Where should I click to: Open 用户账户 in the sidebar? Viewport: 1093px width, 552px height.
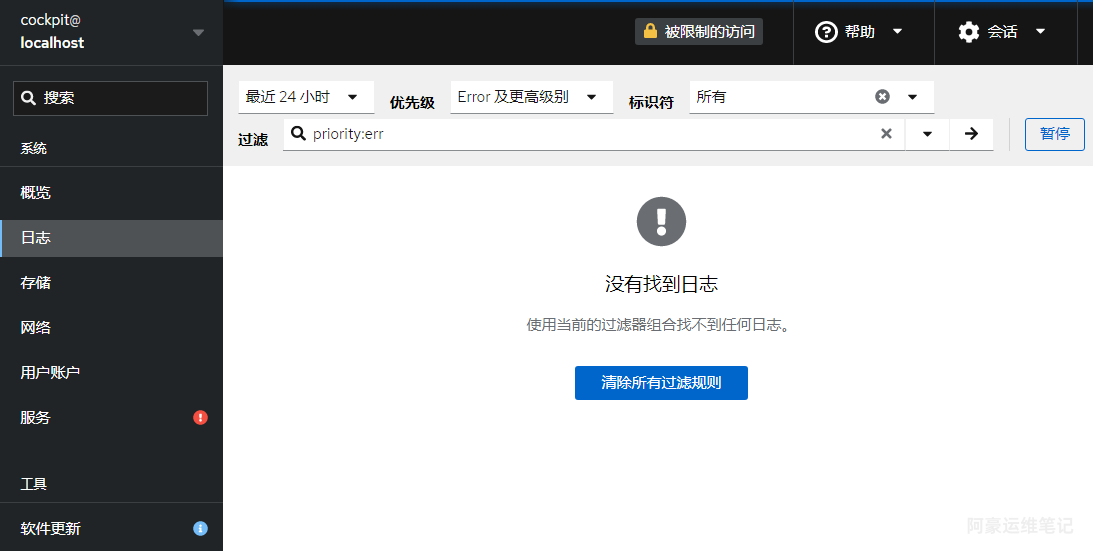(x=50, y=373)
